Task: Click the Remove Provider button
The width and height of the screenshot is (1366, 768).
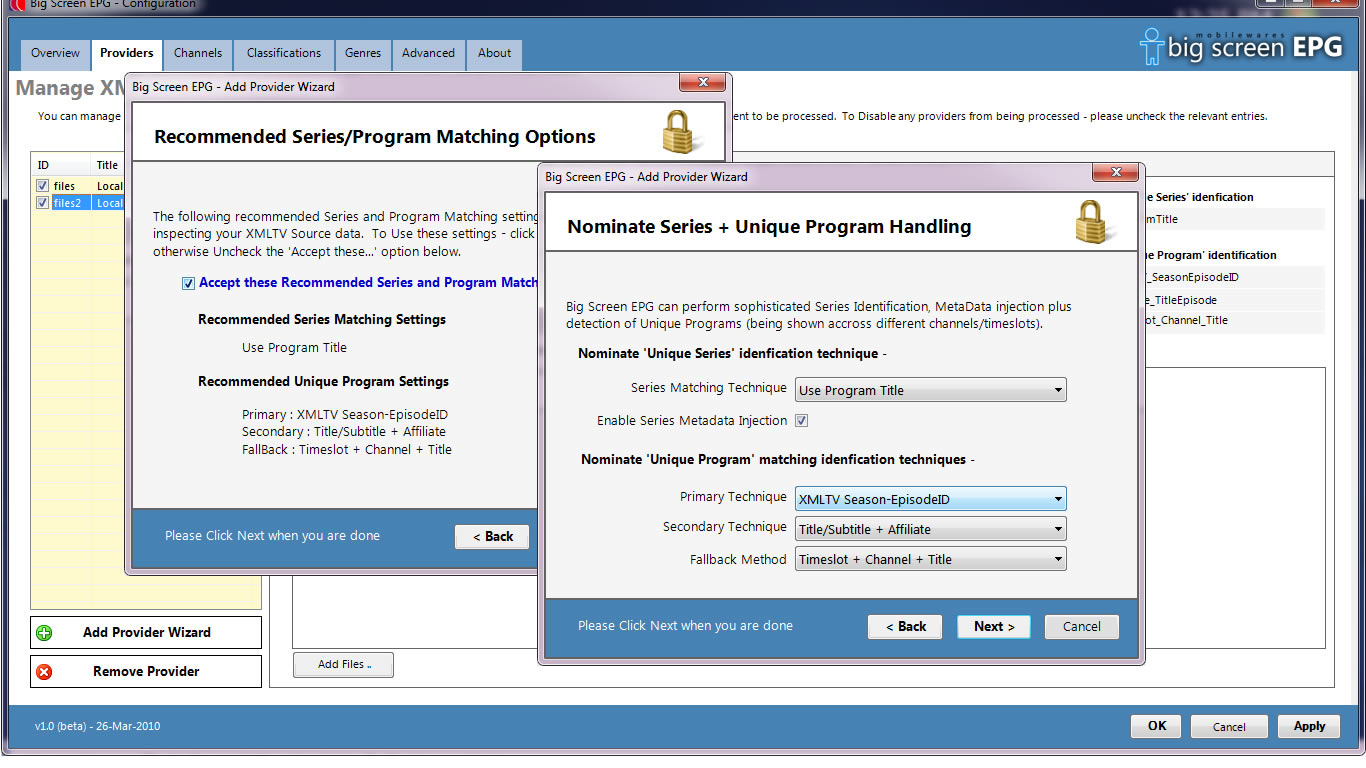Action: tap(146, 672)
